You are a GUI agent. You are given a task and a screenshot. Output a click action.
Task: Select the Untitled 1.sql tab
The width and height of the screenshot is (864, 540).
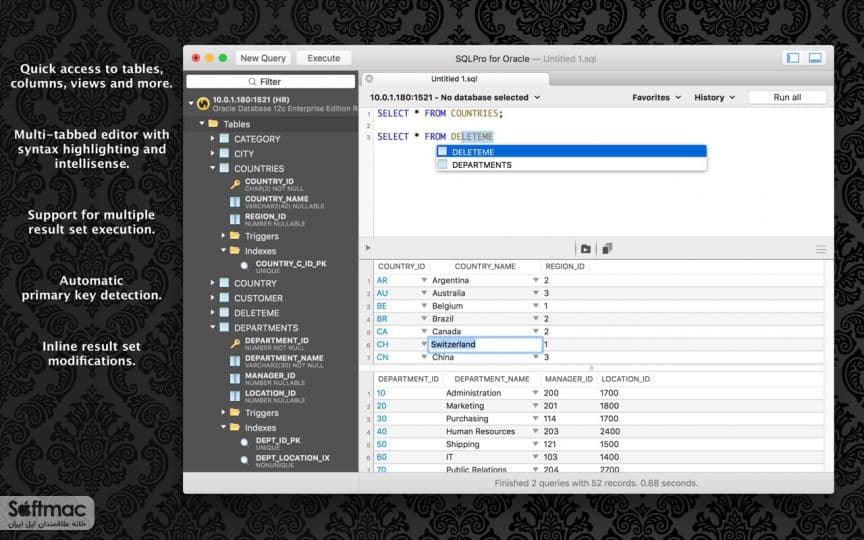(x=455, y=79)
